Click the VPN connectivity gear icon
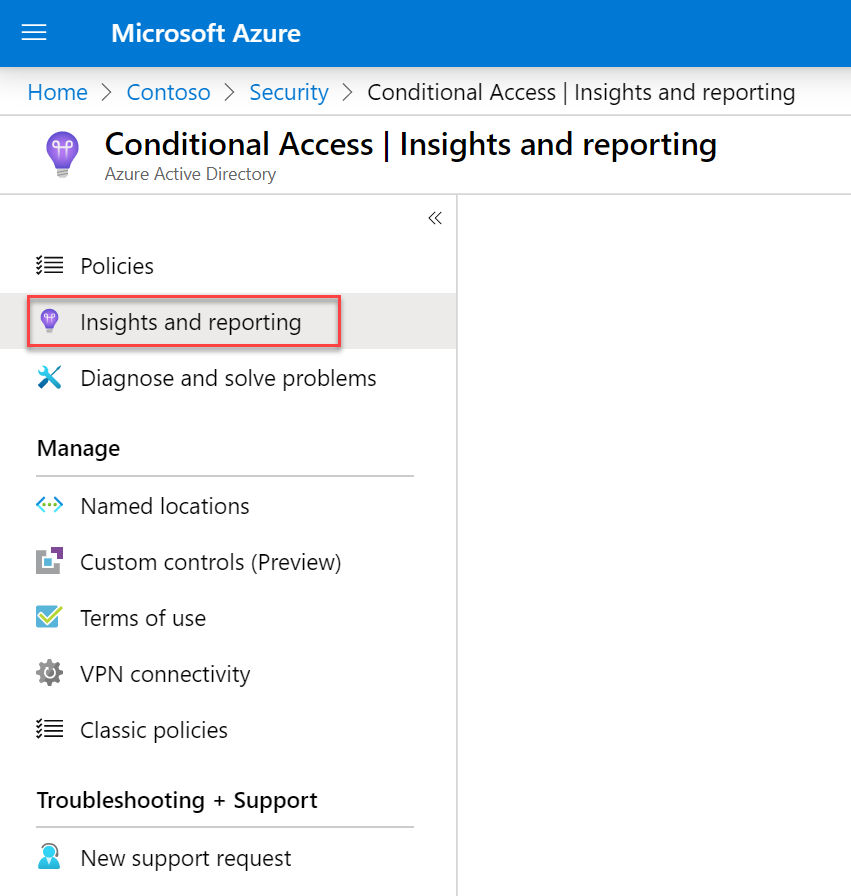This screenshot has height=896, width=851. coord(50,673)
